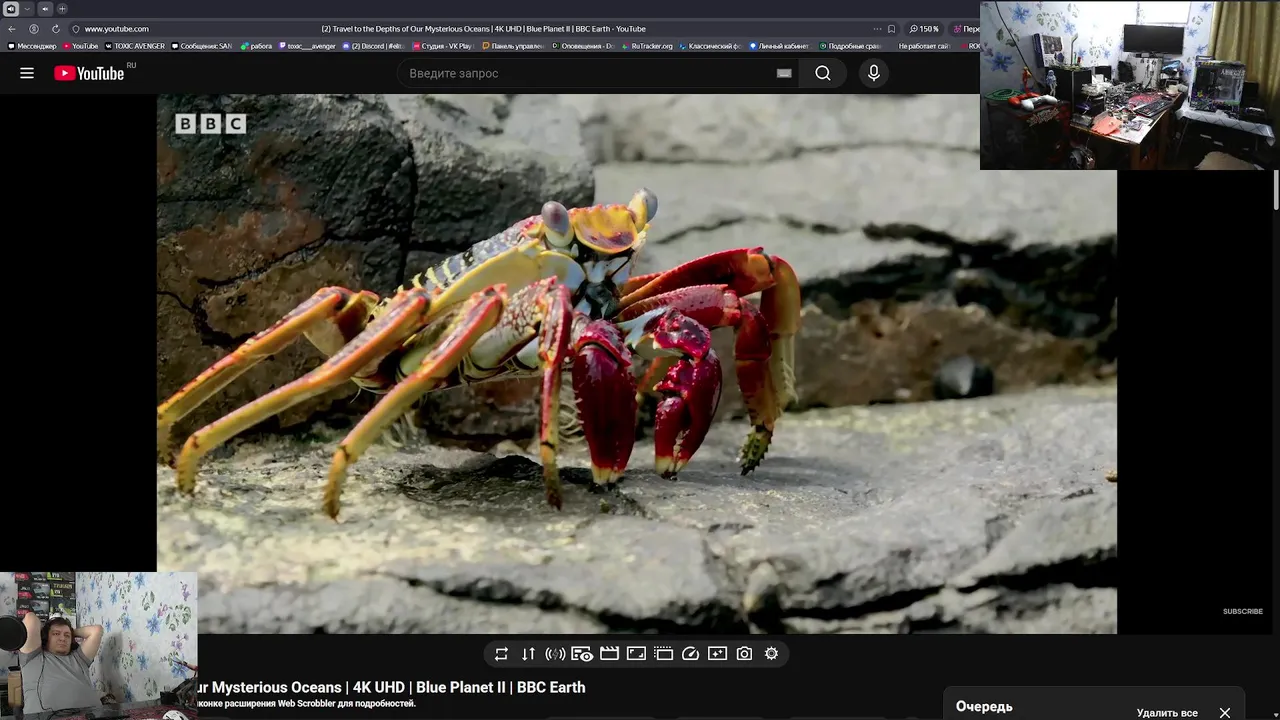Open the YouTube bookmark in bookmarks bar
Viewport: 1280px width, 720px height.
pyautogui.click(x=81, y=46)
